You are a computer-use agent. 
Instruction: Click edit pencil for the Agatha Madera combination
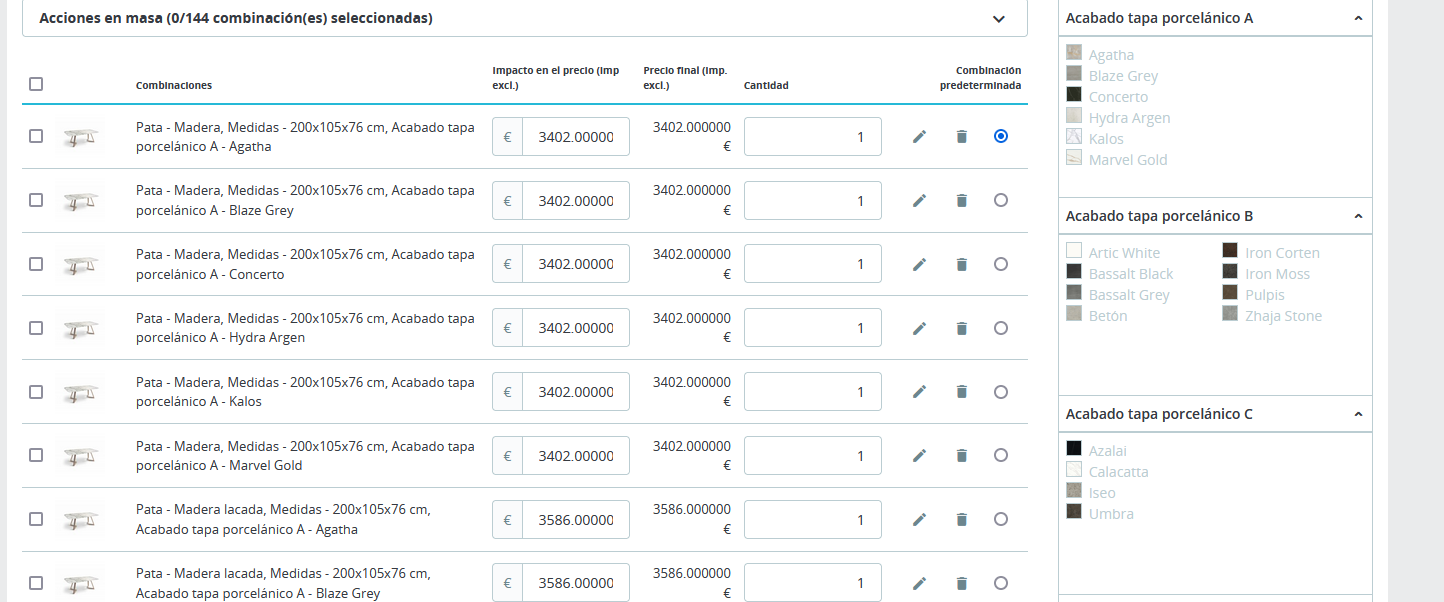point(920,137)
